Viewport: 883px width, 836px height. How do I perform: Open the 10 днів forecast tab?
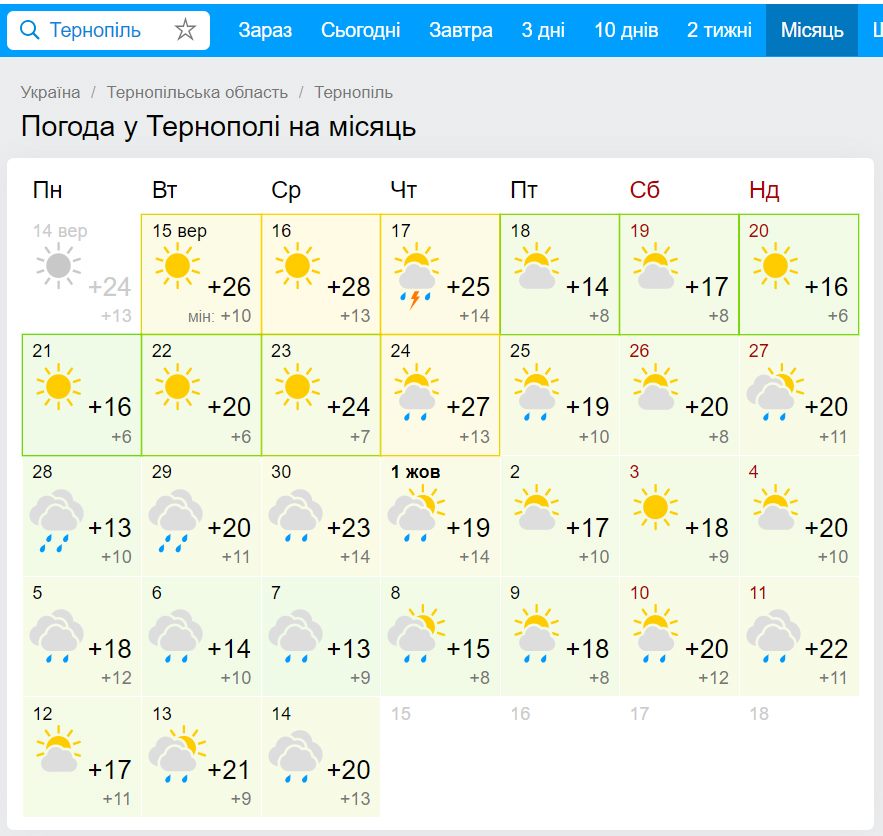[x=626, y=30]
